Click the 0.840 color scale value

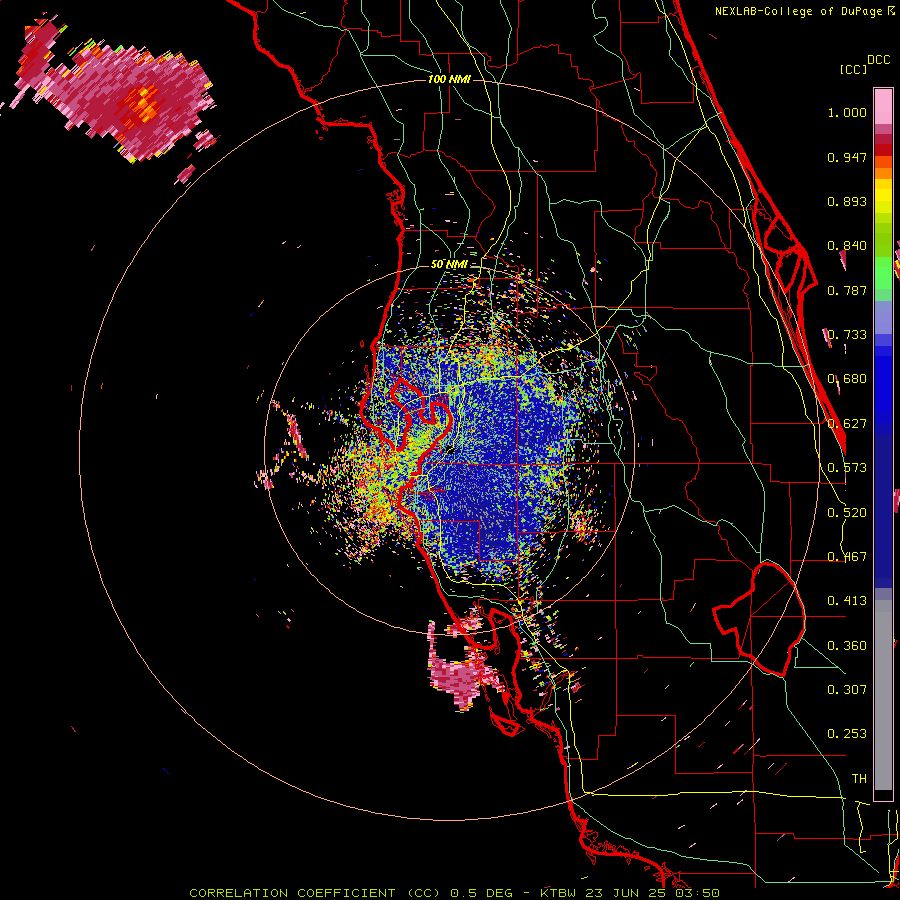tap(847, 246)
